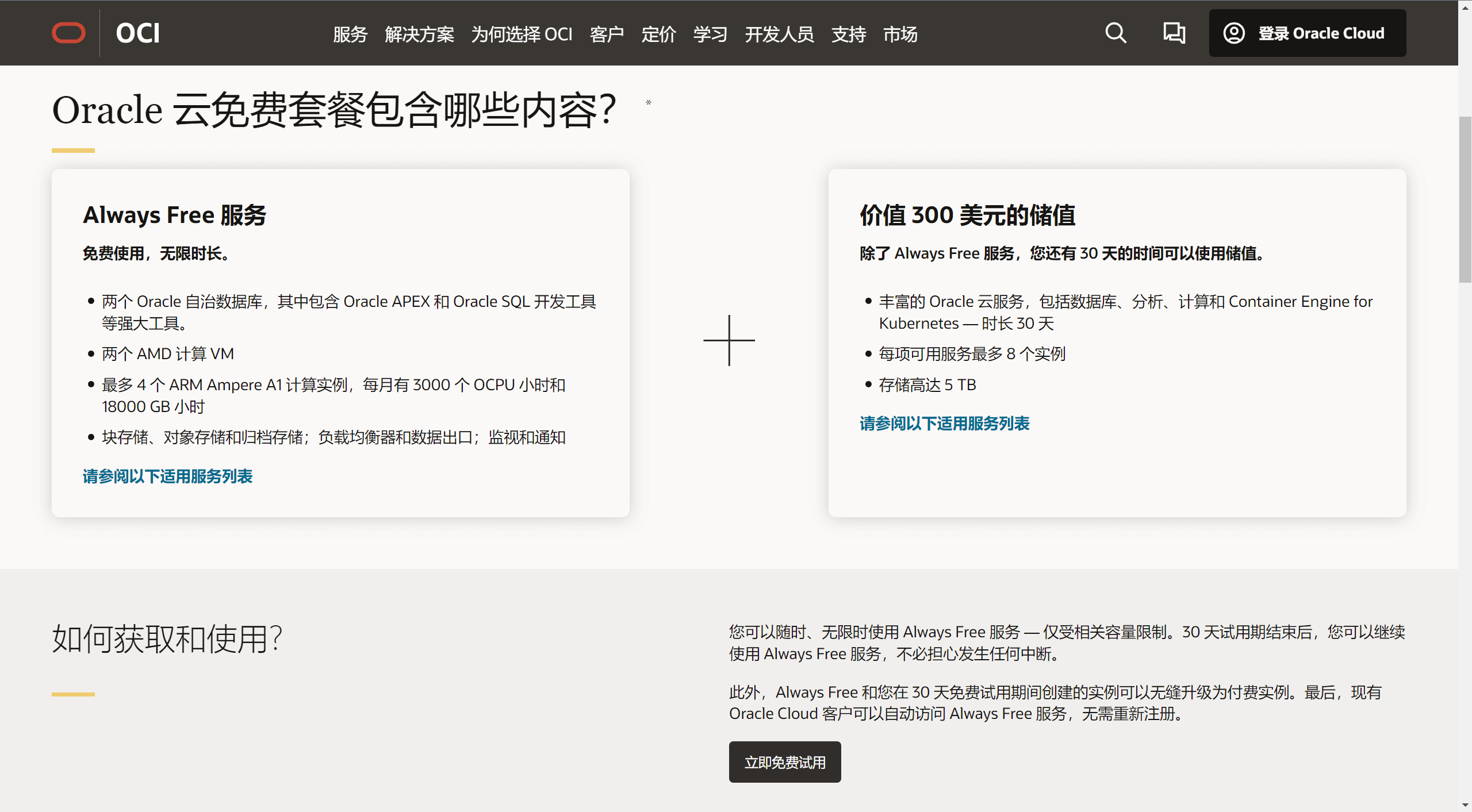Open the 市场 nav item

pos(900,34)
